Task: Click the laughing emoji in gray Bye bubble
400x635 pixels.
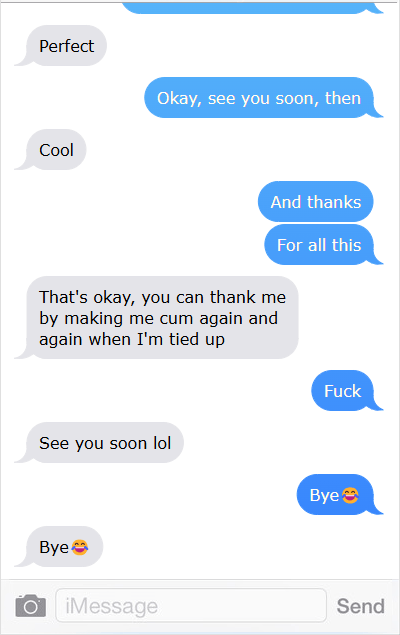Action: 80,547
